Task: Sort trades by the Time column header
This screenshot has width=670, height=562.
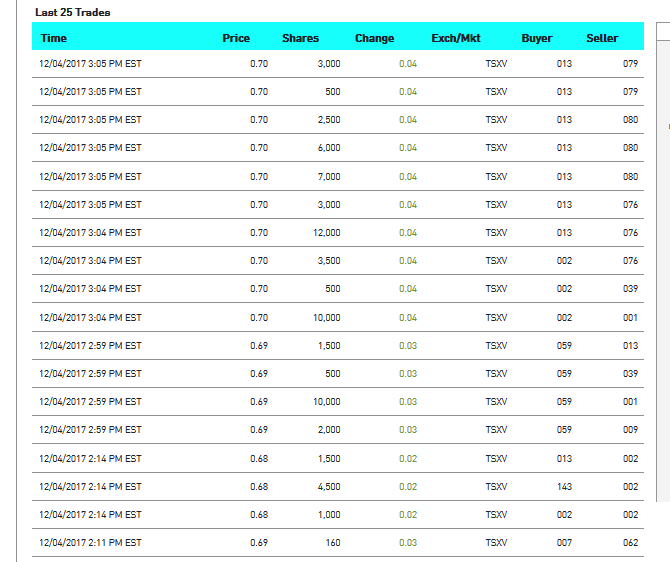Action: pos(54,38)
